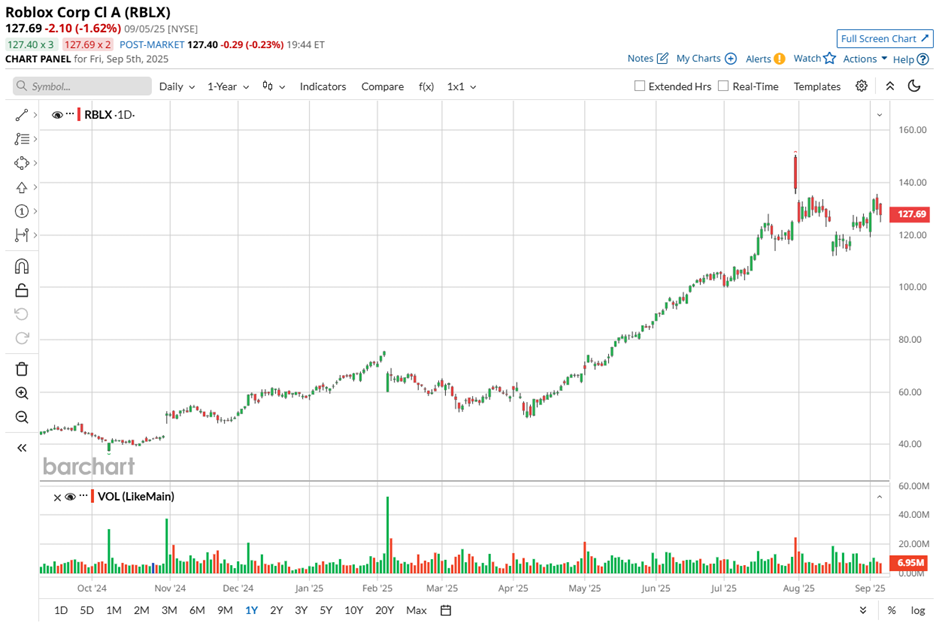
Task: Open the Indicators menu
Action: point(323,87)
